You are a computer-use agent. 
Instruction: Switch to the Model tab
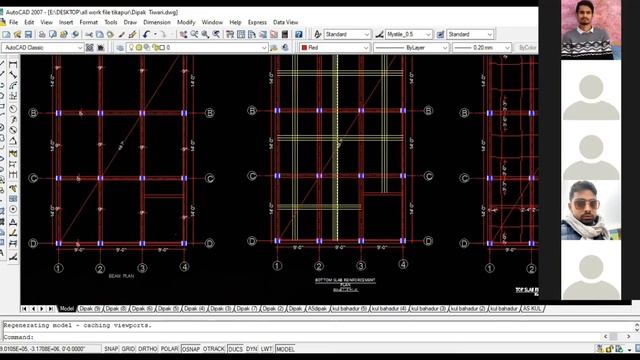[67, 309]
